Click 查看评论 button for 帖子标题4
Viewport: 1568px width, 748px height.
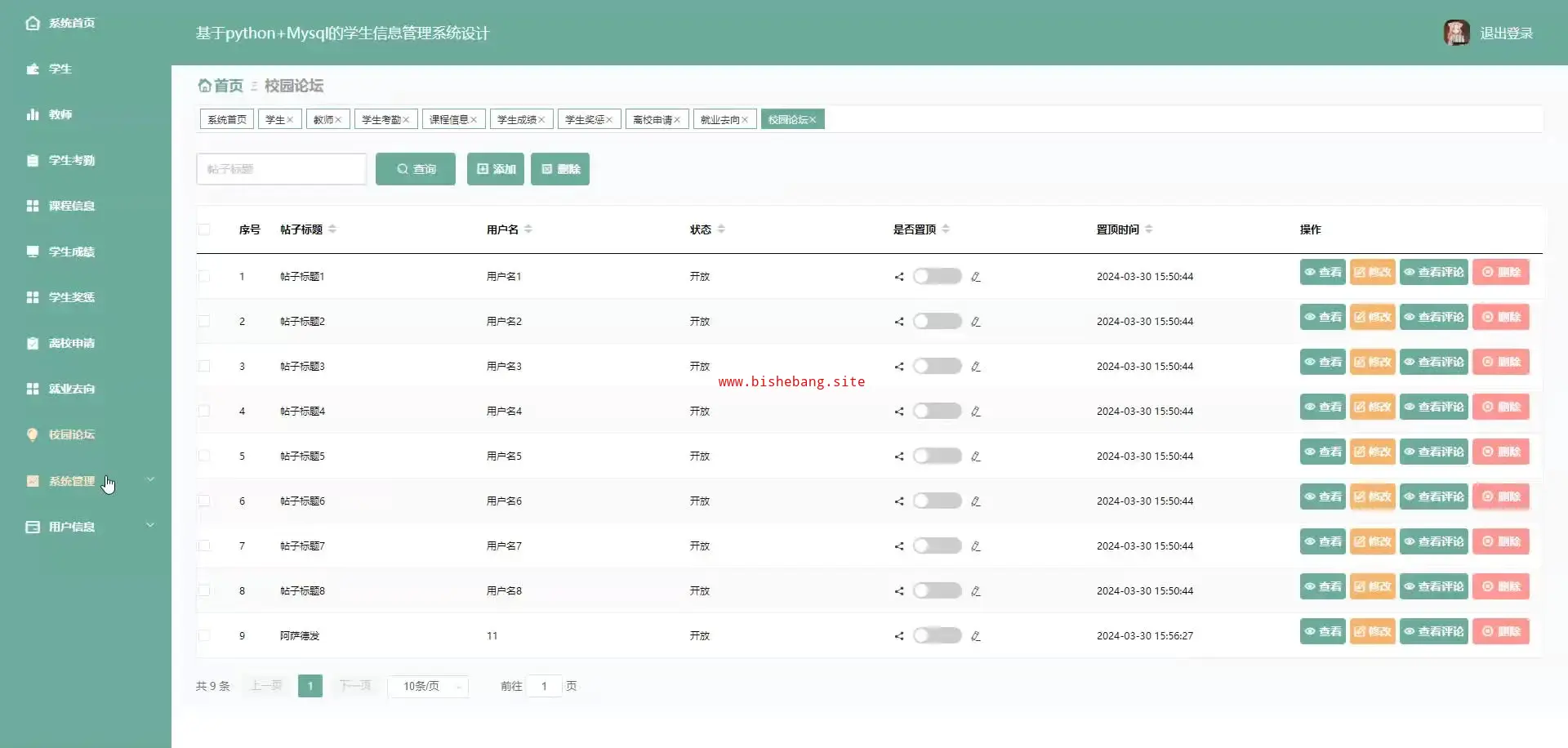point(1434,407)
